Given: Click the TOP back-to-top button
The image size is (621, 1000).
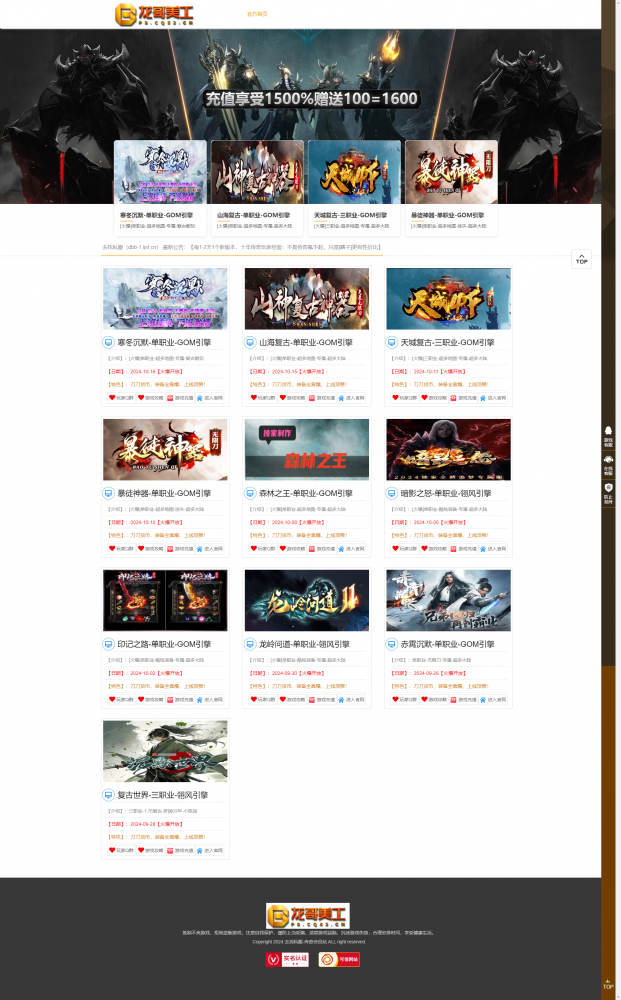Looking at the screenshot, I should click(581, 259).
